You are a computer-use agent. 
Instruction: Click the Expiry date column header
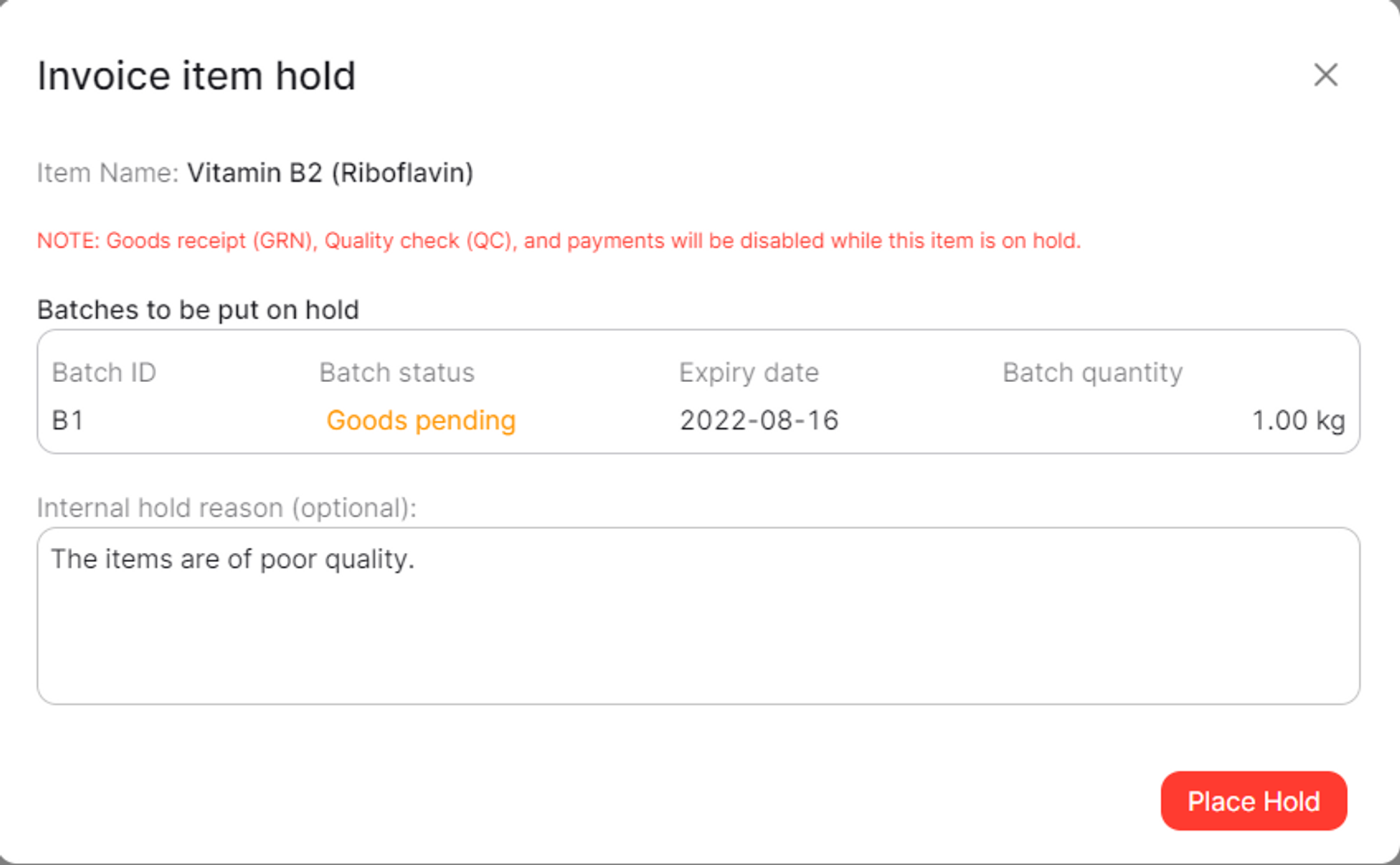coord(749,372)
